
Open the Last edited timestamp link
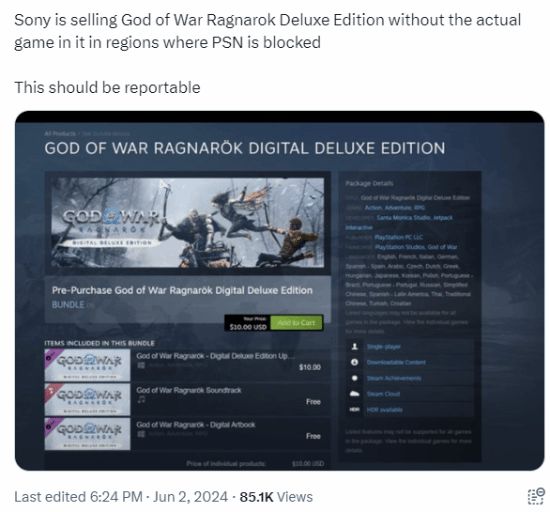pyautogui.click(x=121, y=497)
